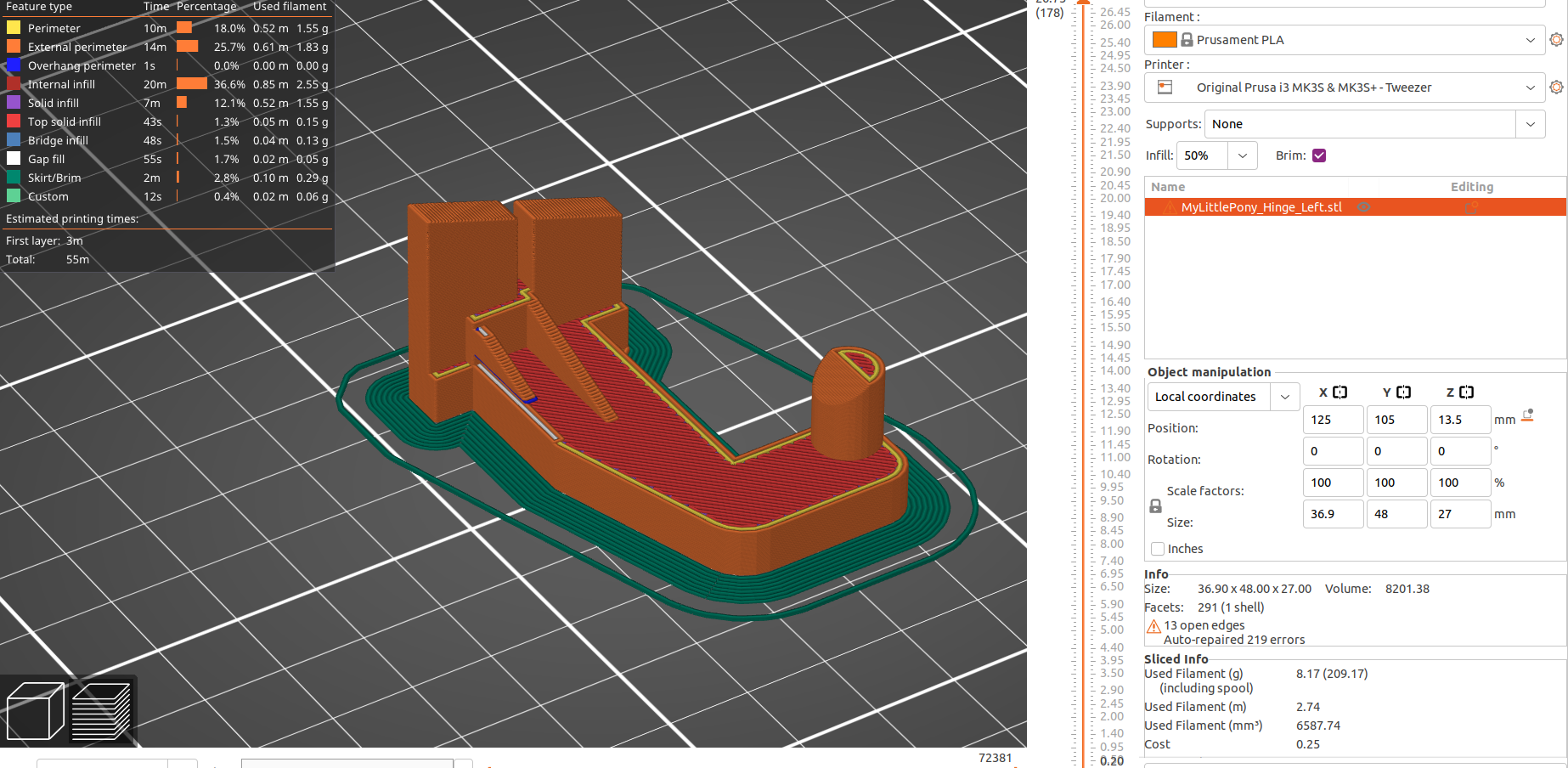Toggle the scale factors lock icon

(1155, 506)
